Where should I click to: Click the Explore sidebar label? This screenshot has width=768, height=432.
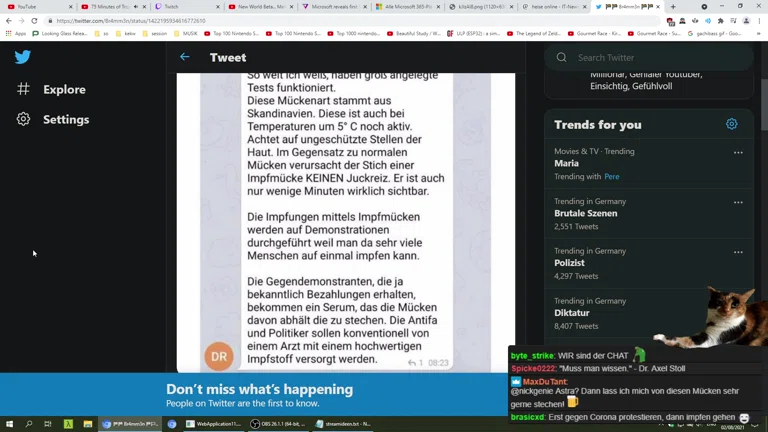point(64,90)
